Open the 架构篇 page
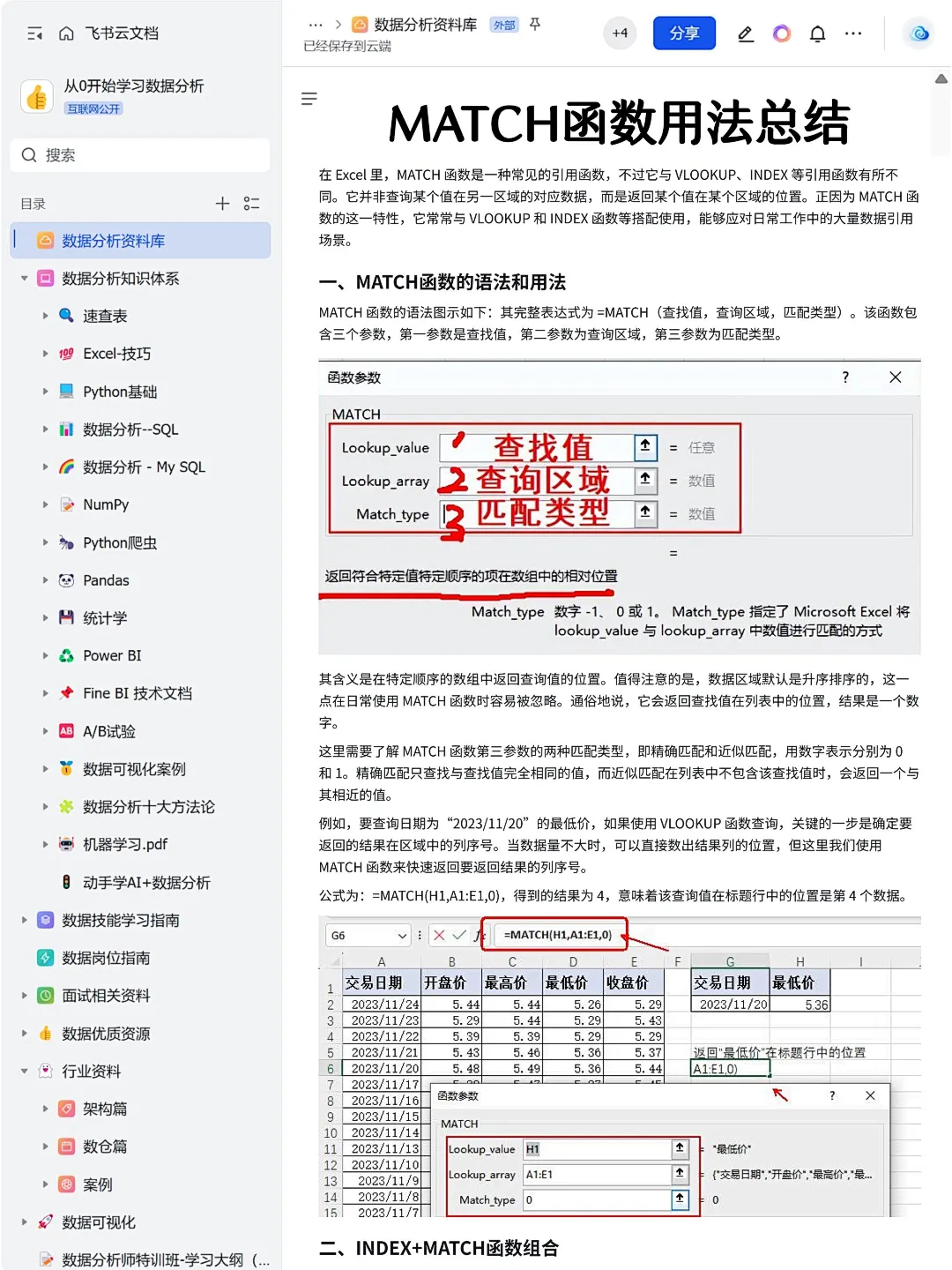 point(105,1109)
